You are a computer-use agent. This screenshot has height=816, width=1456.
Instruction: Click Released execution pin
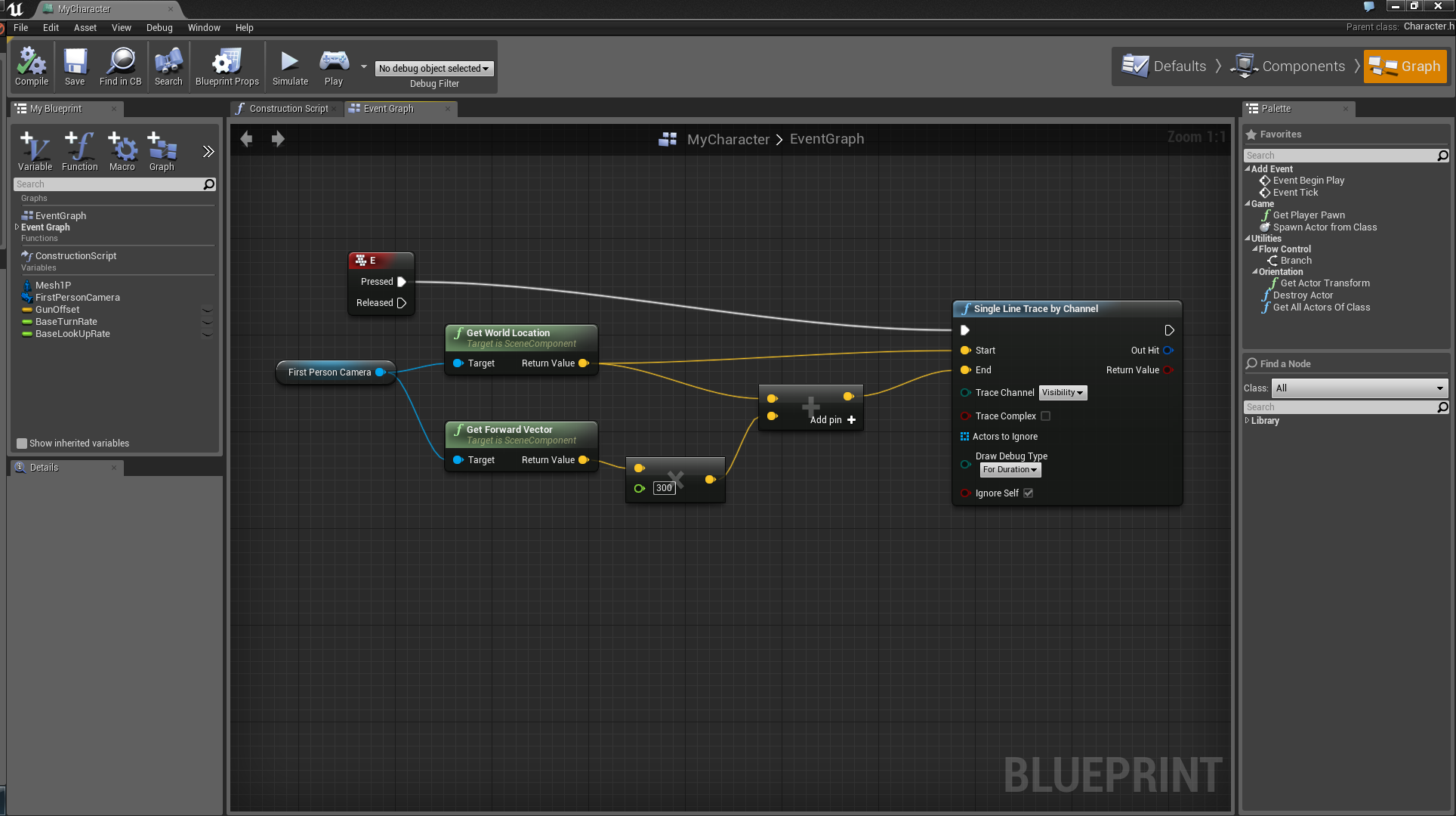click(x=402, y=303)
